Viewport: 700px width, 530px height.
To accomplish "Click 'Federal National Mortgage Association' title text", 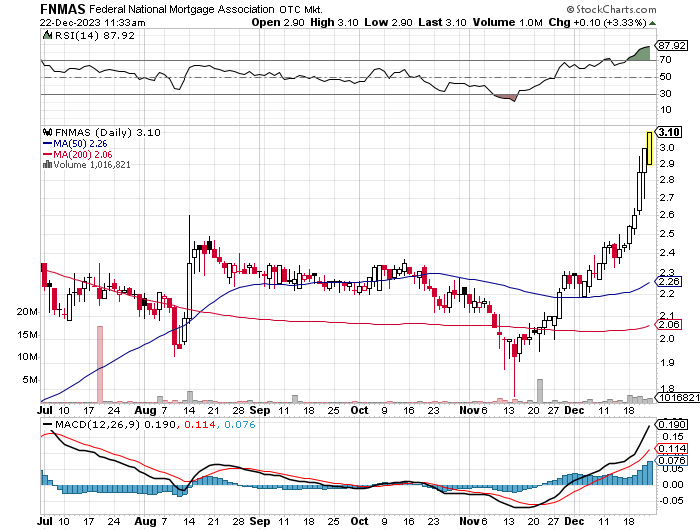I will pos(182,9).
